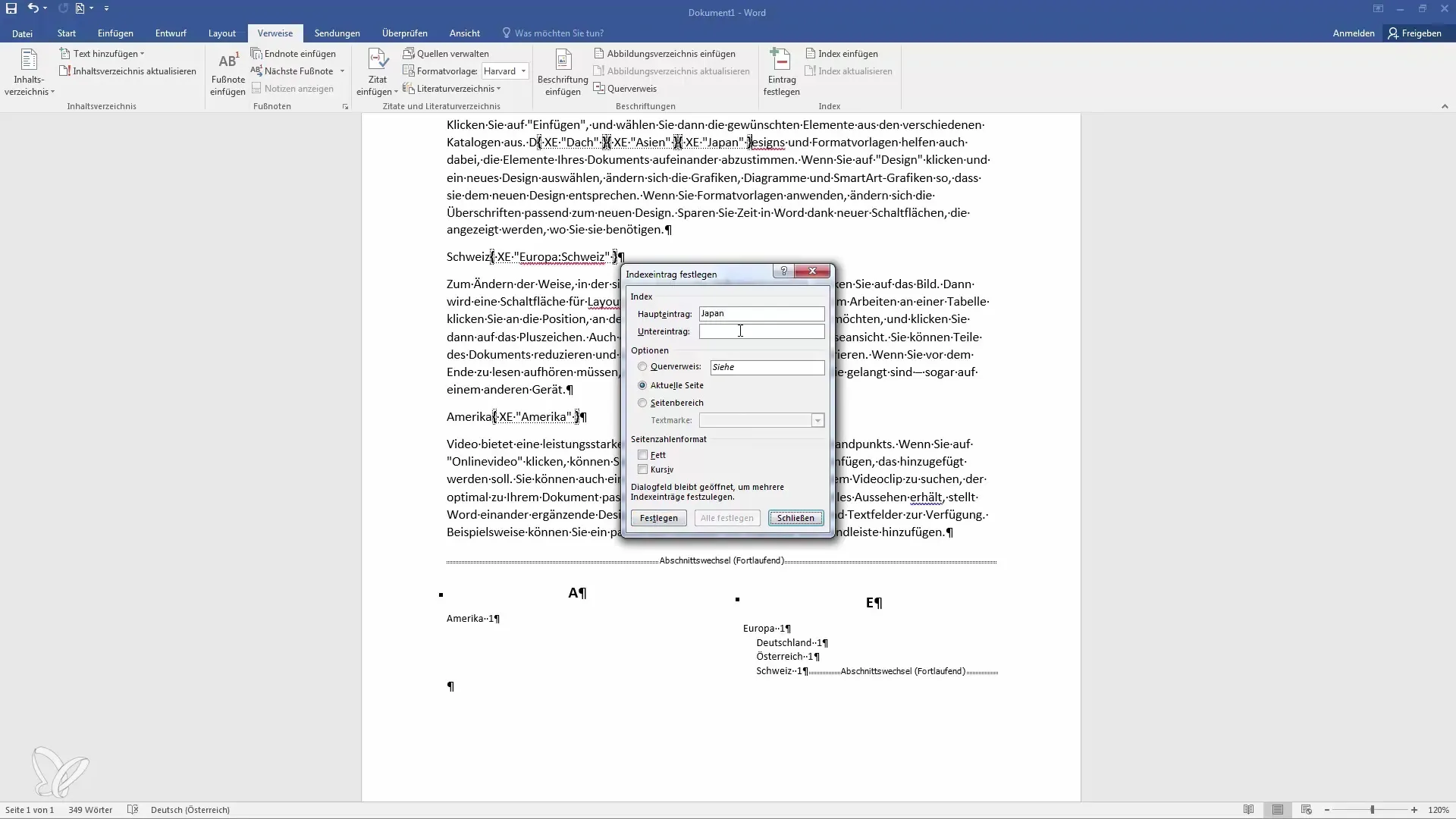Click the zoom out minus icon
Screen dimensions: 1456x819
(x=1327, y=810)
